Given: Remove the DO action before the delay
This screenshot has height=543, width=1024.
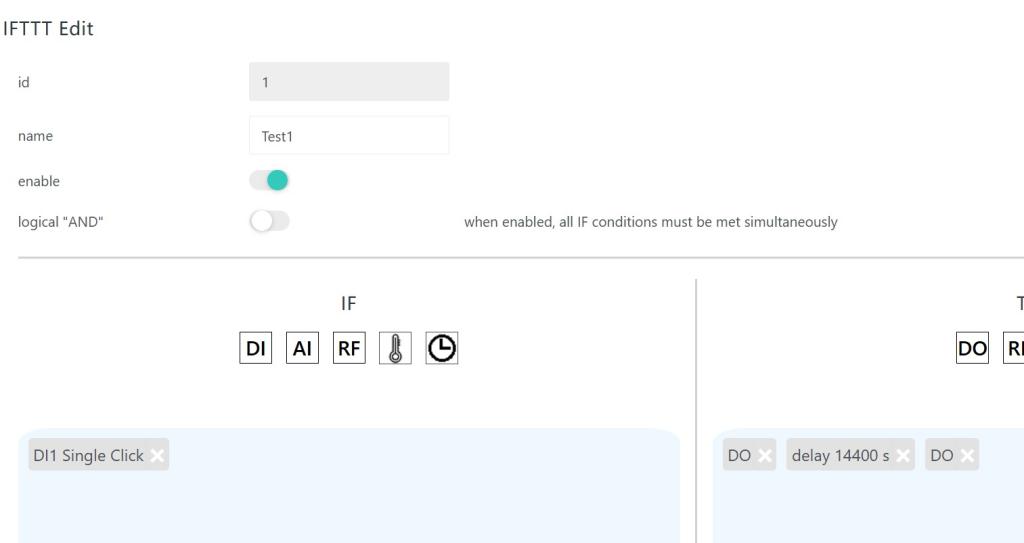Looking at the screenshot, I should pyautogui.click(x=765, y=456).
